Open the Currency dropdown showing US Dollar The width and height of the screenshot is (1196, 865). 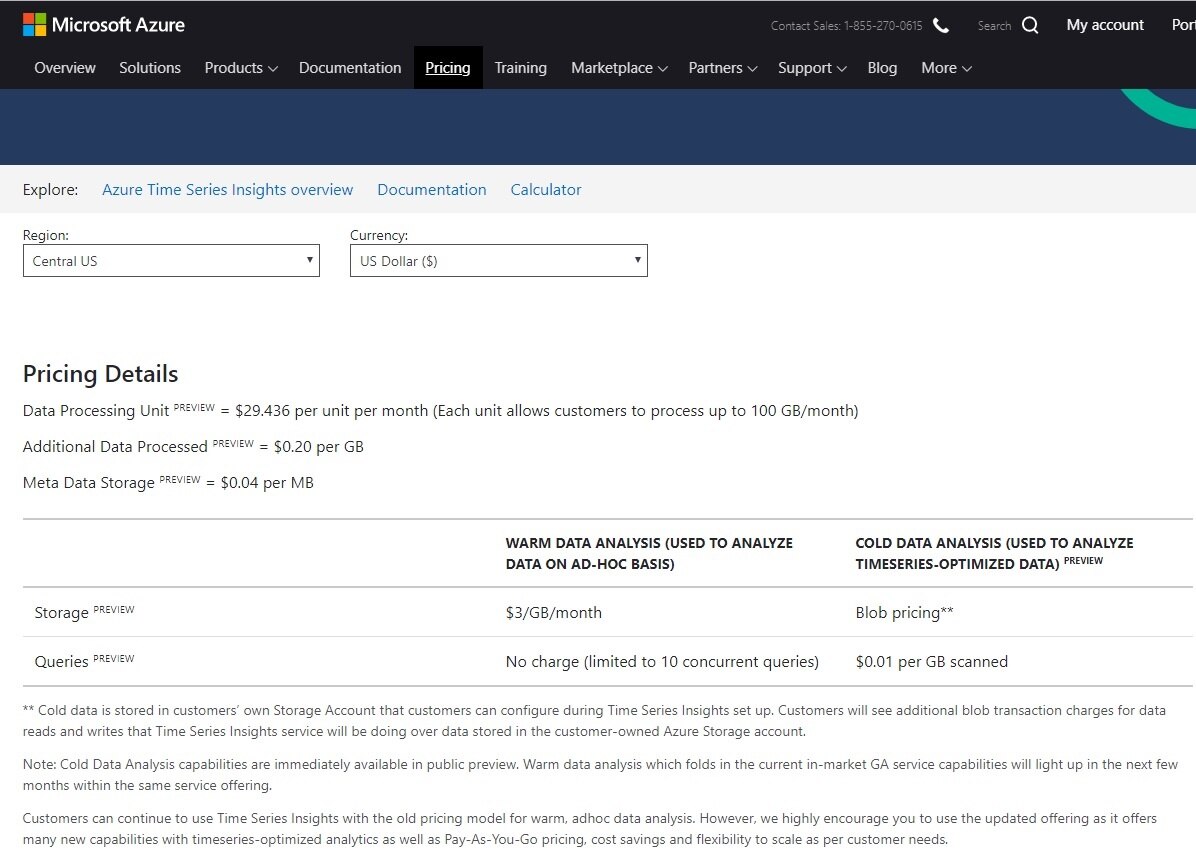tap(498, 261)
